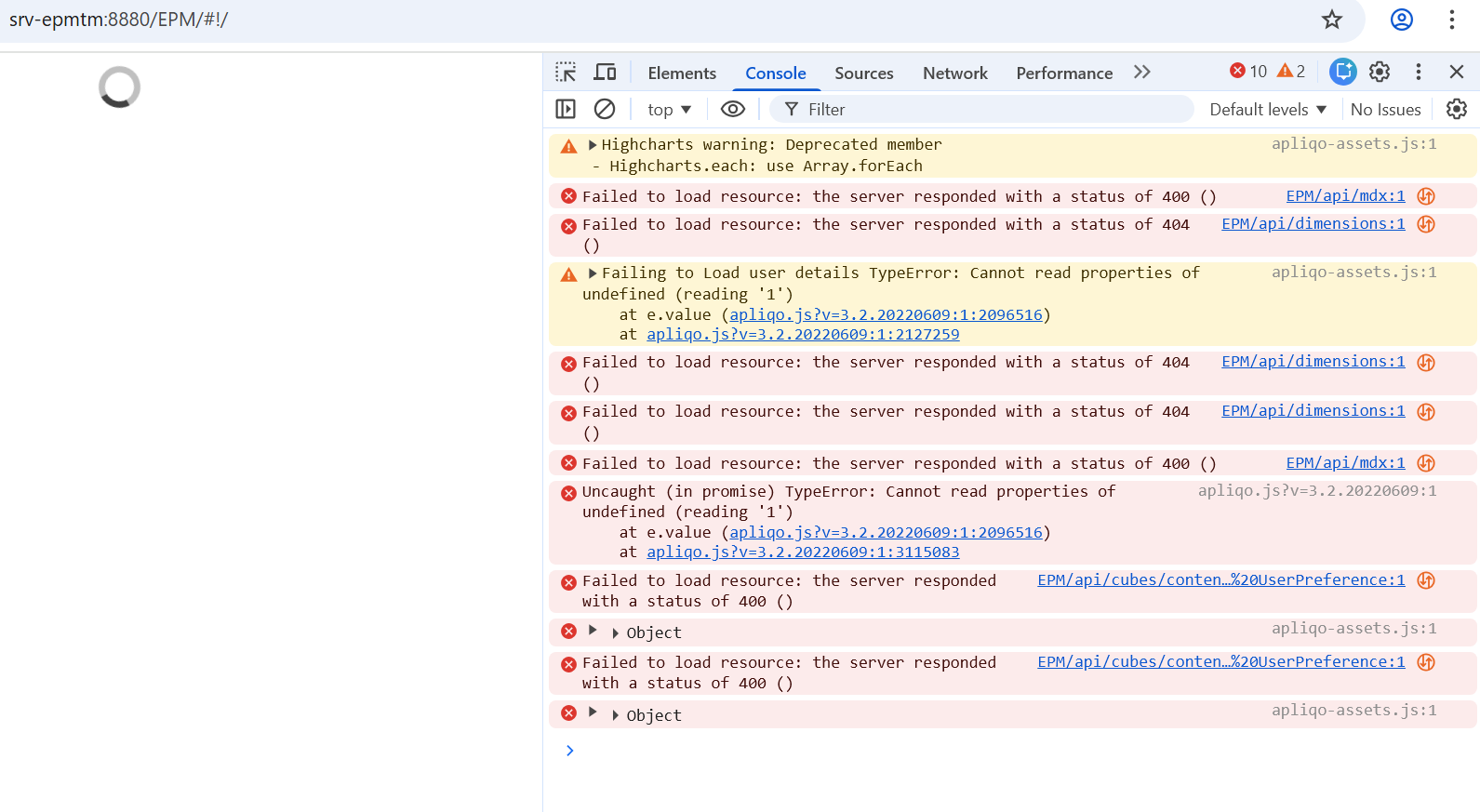Click the live expression eye icon

click(733, 110)
